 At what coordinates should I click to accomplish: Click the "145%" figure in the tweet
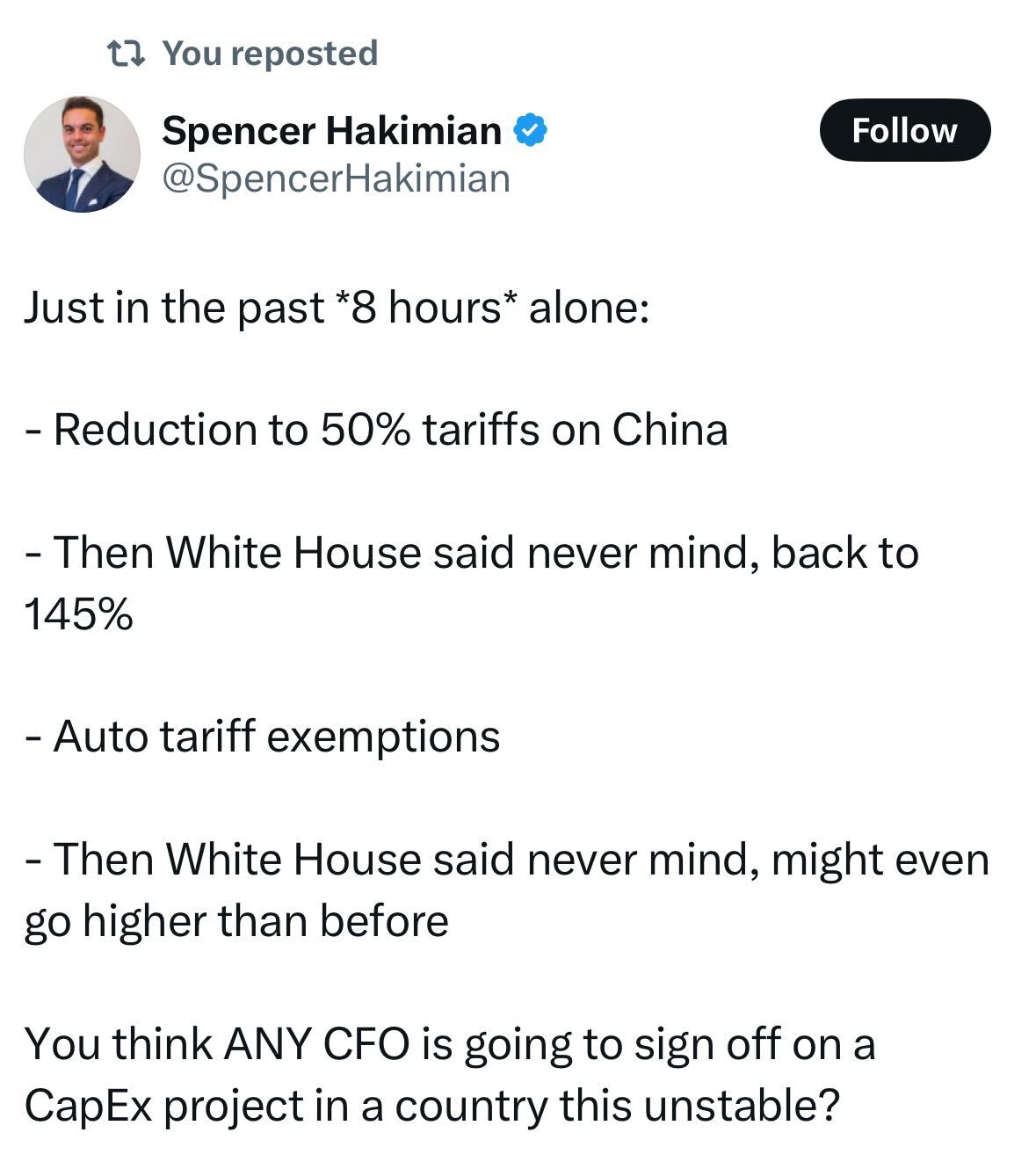[78, 614]
